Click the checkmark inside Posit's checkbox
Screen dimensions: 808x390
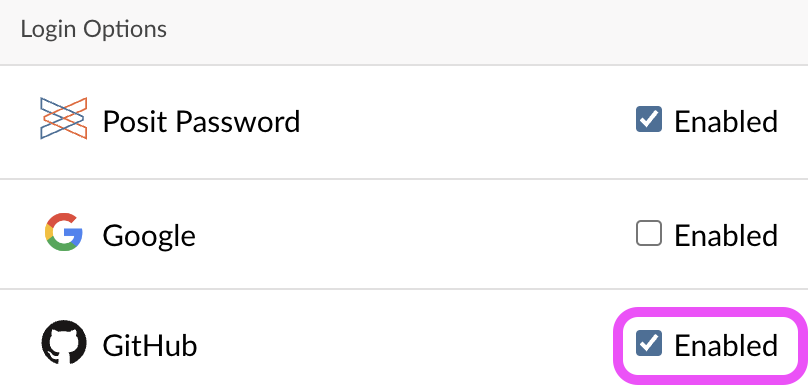coord(649,118)
